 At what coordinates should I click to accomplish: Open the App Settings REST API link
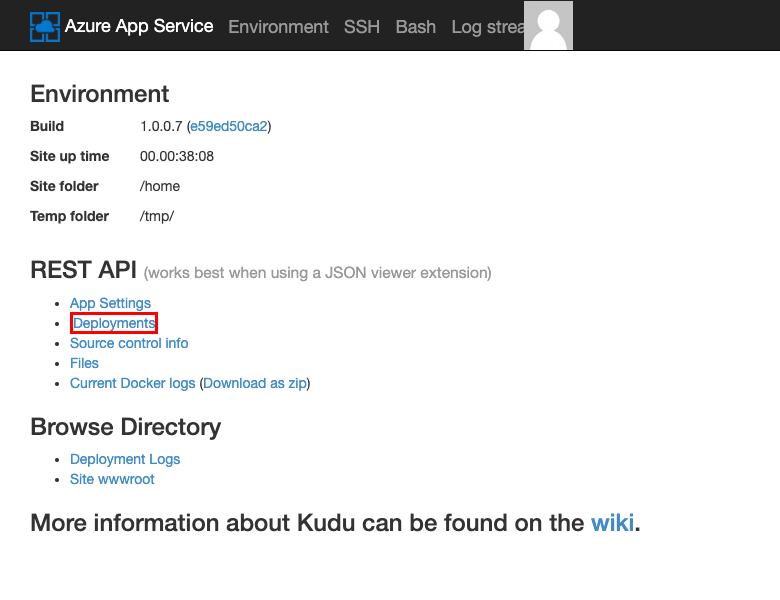pos(110,303)
